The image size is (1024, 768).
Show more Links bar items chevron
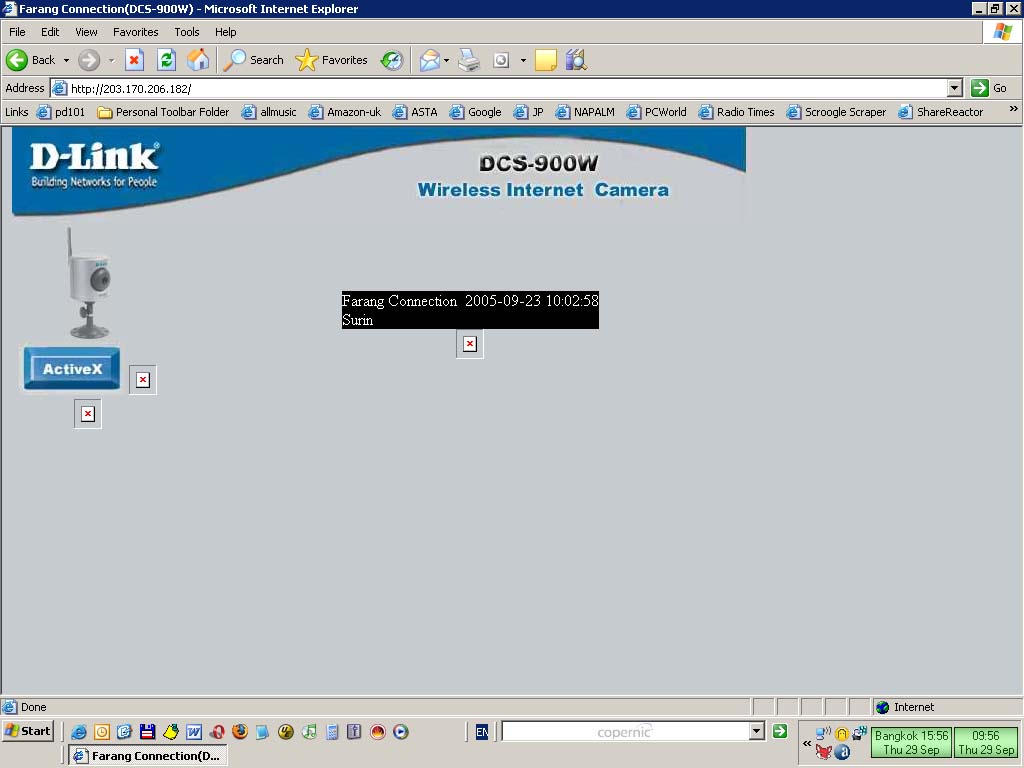click(1012, 110)
